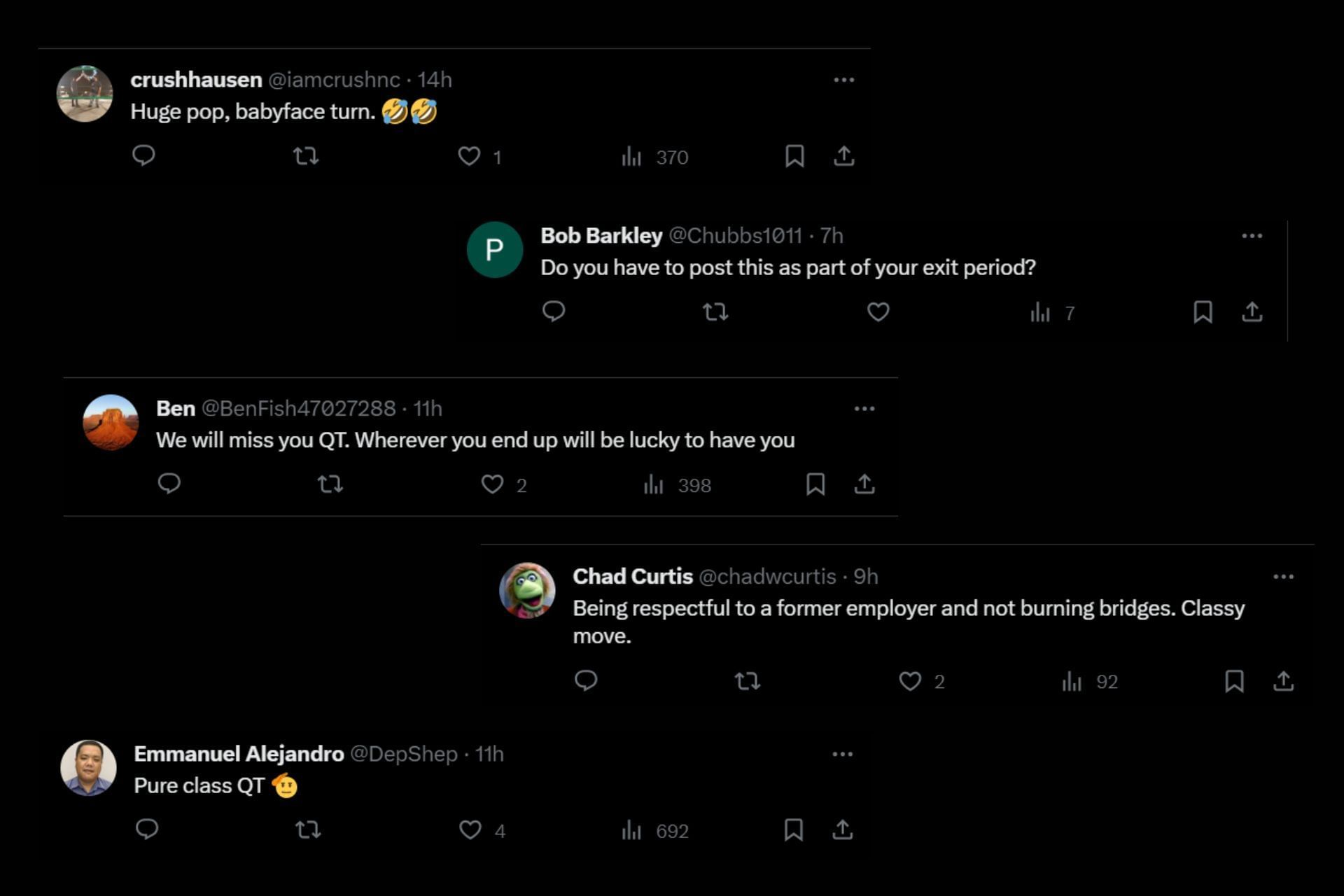
Task: Open more options on crushhausen's tweet
Action: coord(843,80)
